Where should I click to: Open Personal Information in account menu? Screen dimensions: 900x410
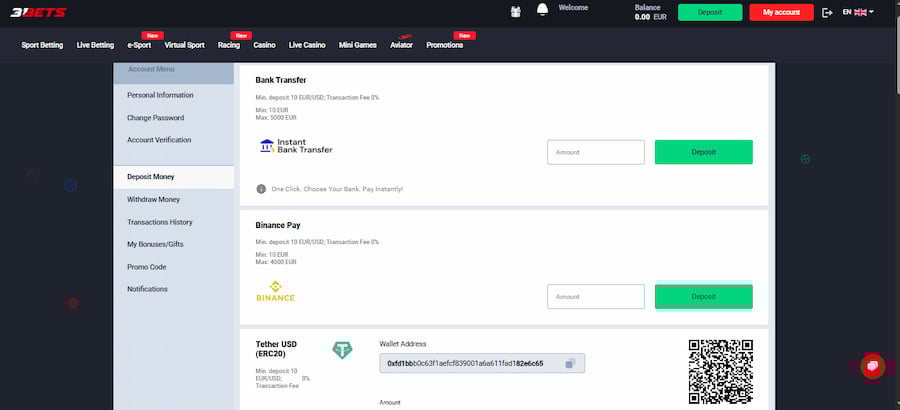click(160, 95)
